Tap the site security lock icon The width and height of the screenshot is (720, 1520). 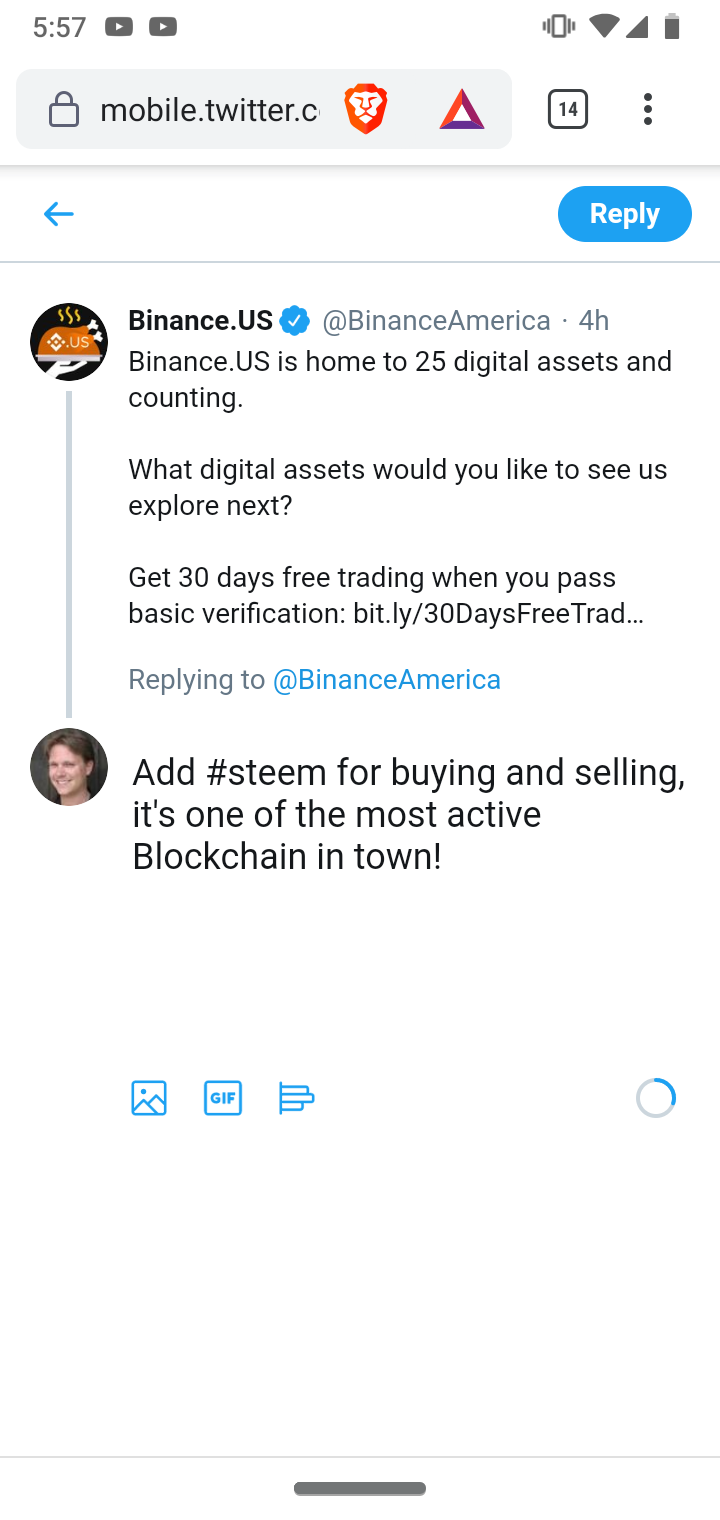tap(64, 110)
